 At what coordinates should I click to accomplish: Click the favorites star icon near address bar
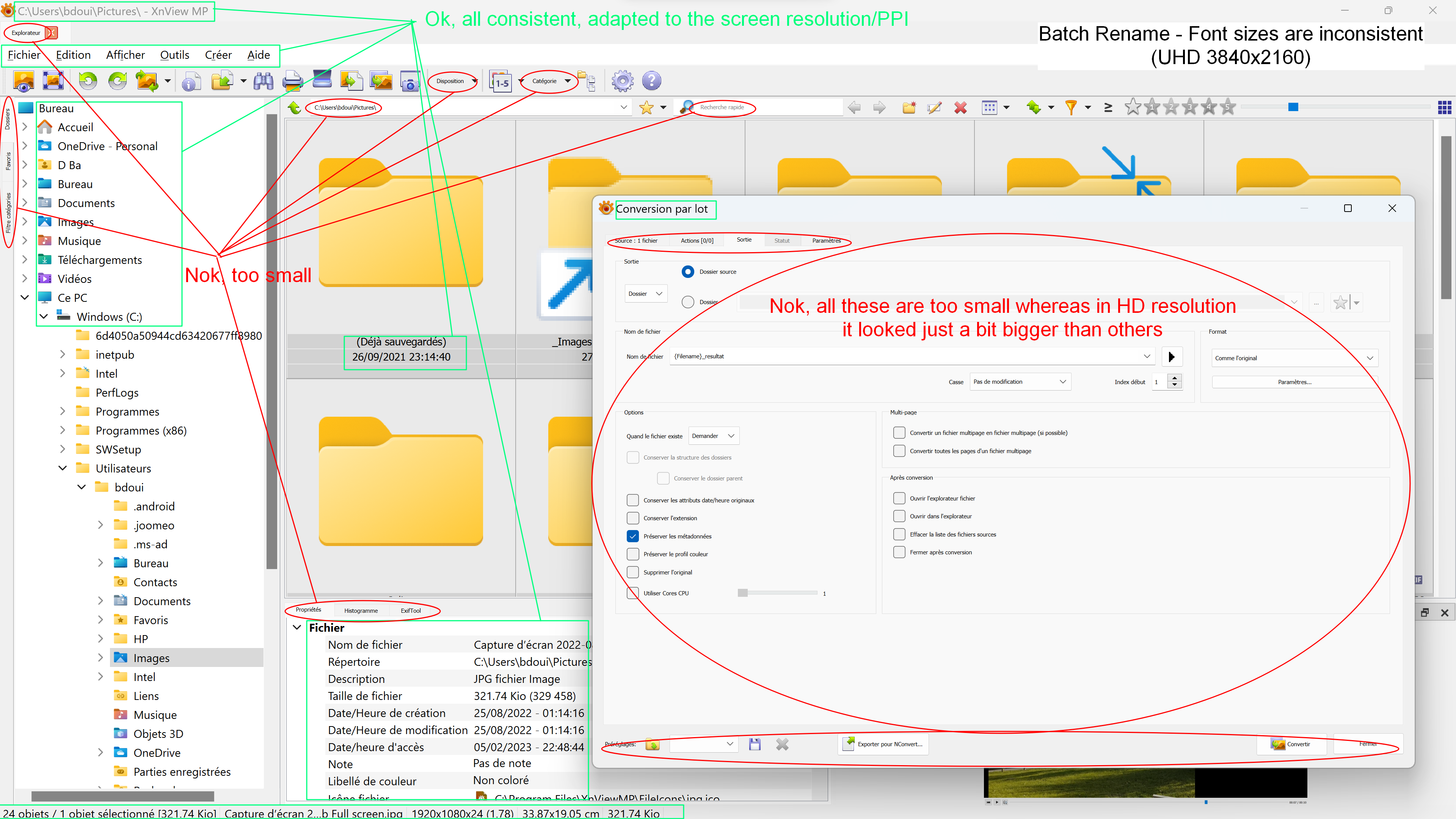[646, 107]
